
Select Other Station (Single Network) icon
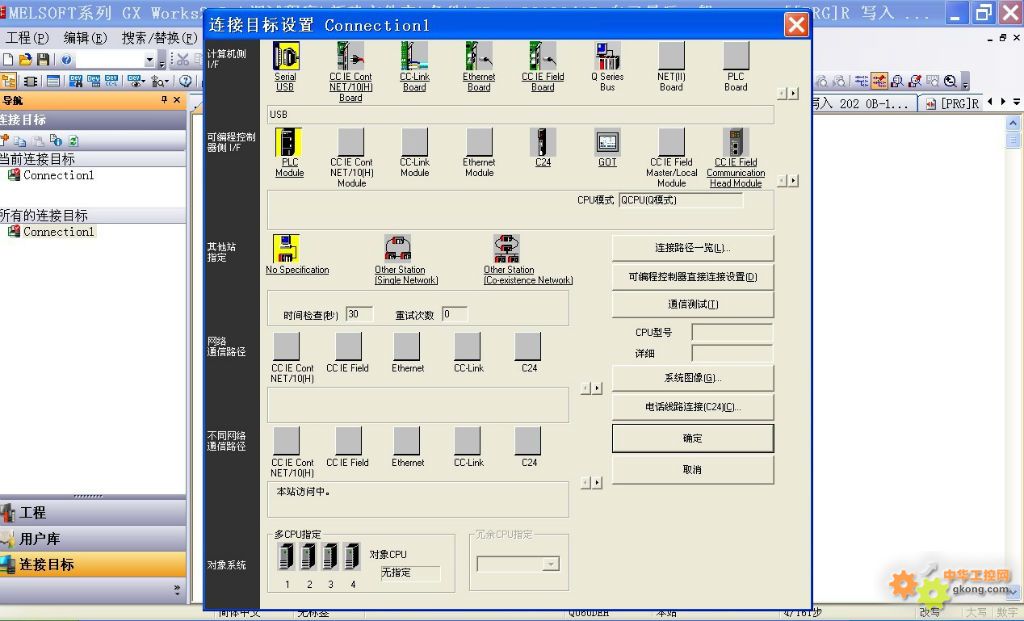pos(398,248)
